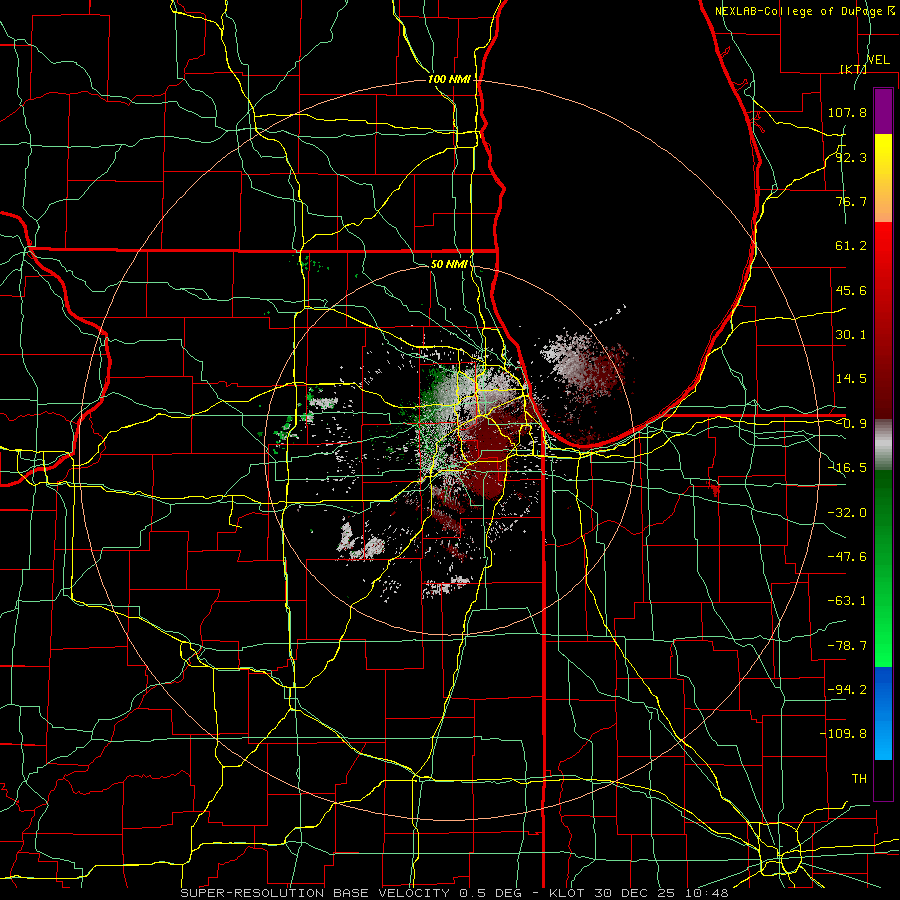This screenshot has height=900, width=900.
Task: Click the 50 NMI range ring label
Action: (449, 264)
